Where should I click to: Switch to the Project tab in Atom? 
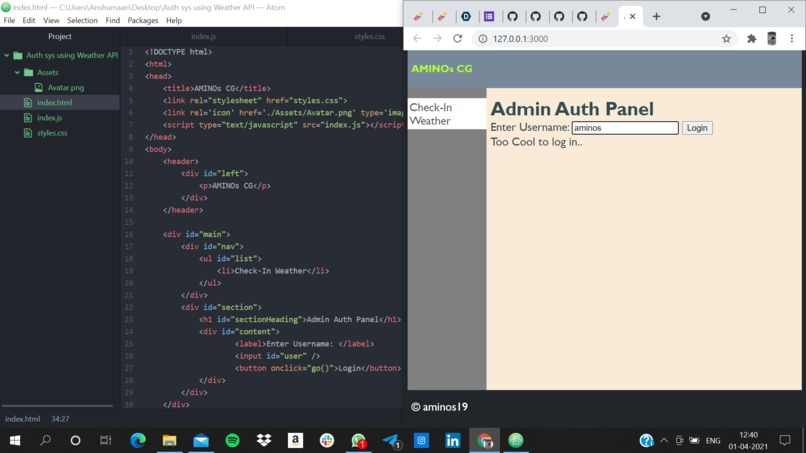pos(60,37)
